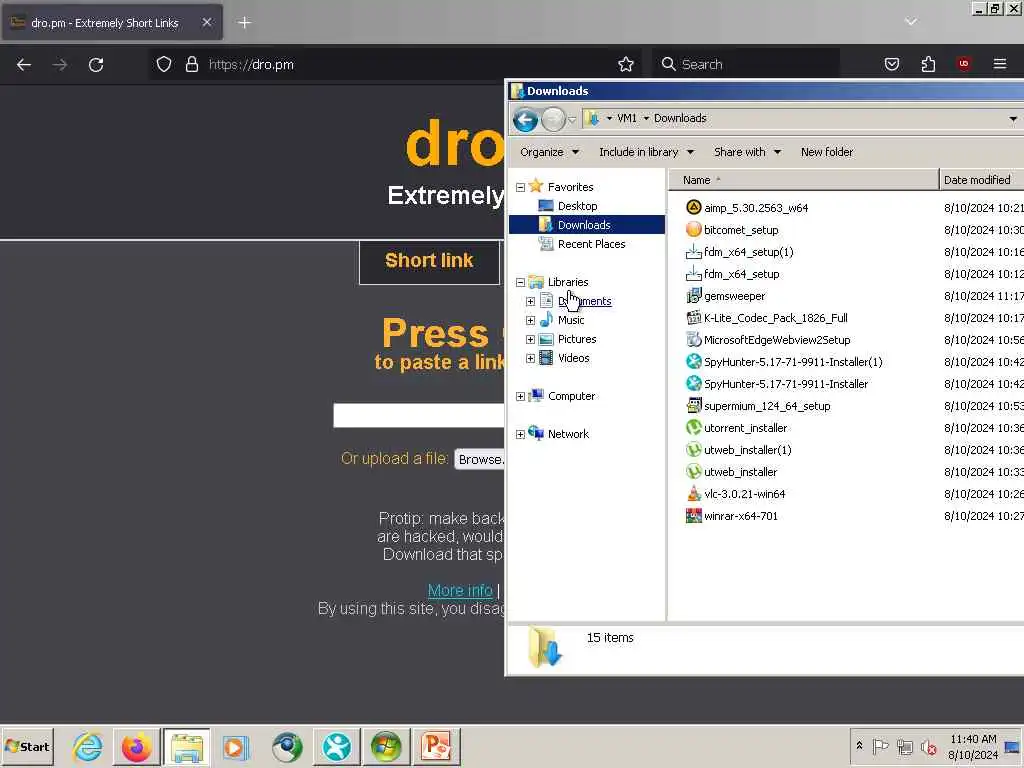Select the vlc-3.0.21-win64 file icon
The width and height of the screenshot is (1024, 768).
coord(694,494)
